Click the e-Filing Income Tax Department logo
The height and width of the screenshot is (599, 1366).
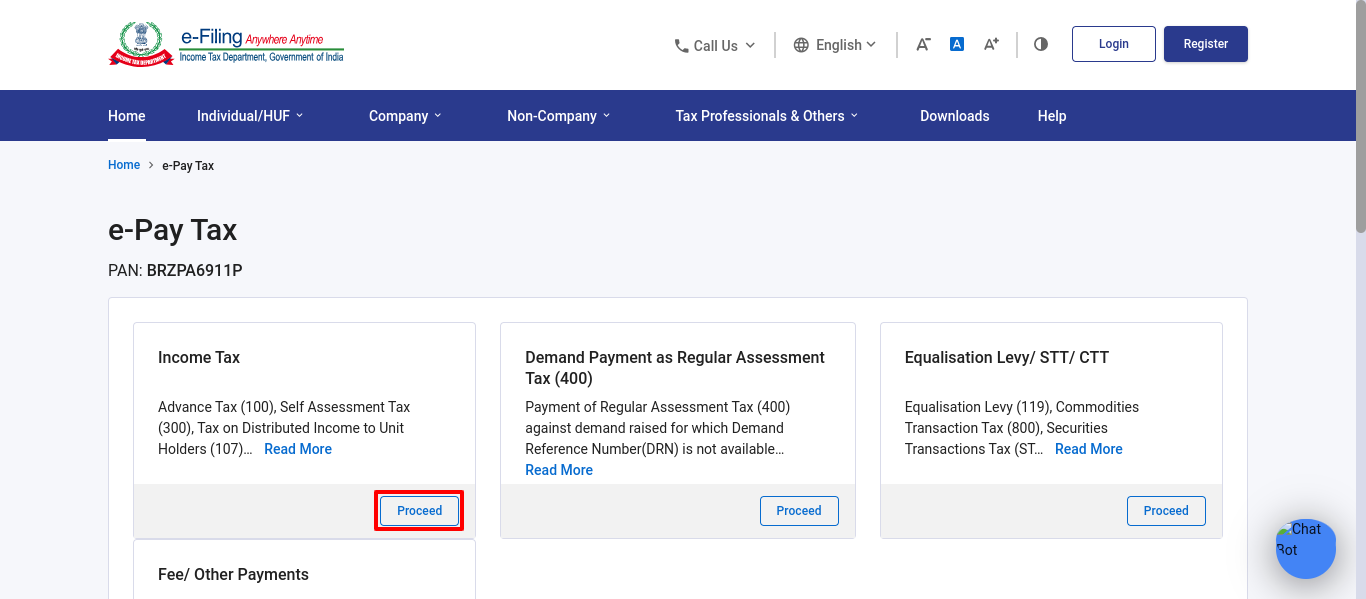tap(226, 45)
